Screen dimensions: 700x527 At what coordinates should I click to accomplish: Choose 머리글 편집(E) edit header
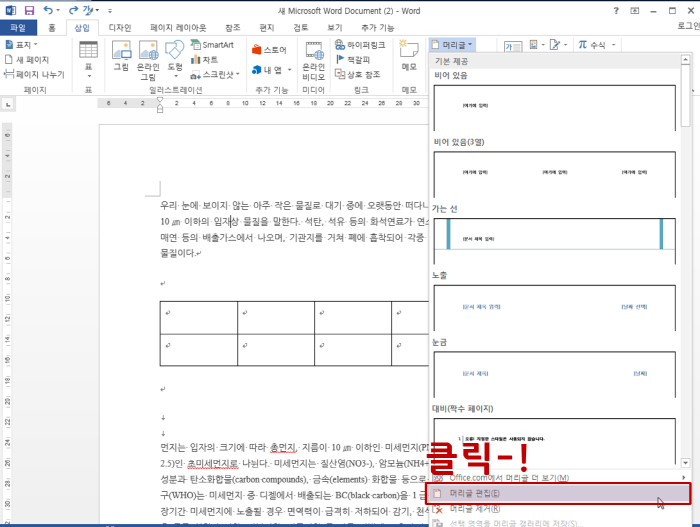(558, 493)
